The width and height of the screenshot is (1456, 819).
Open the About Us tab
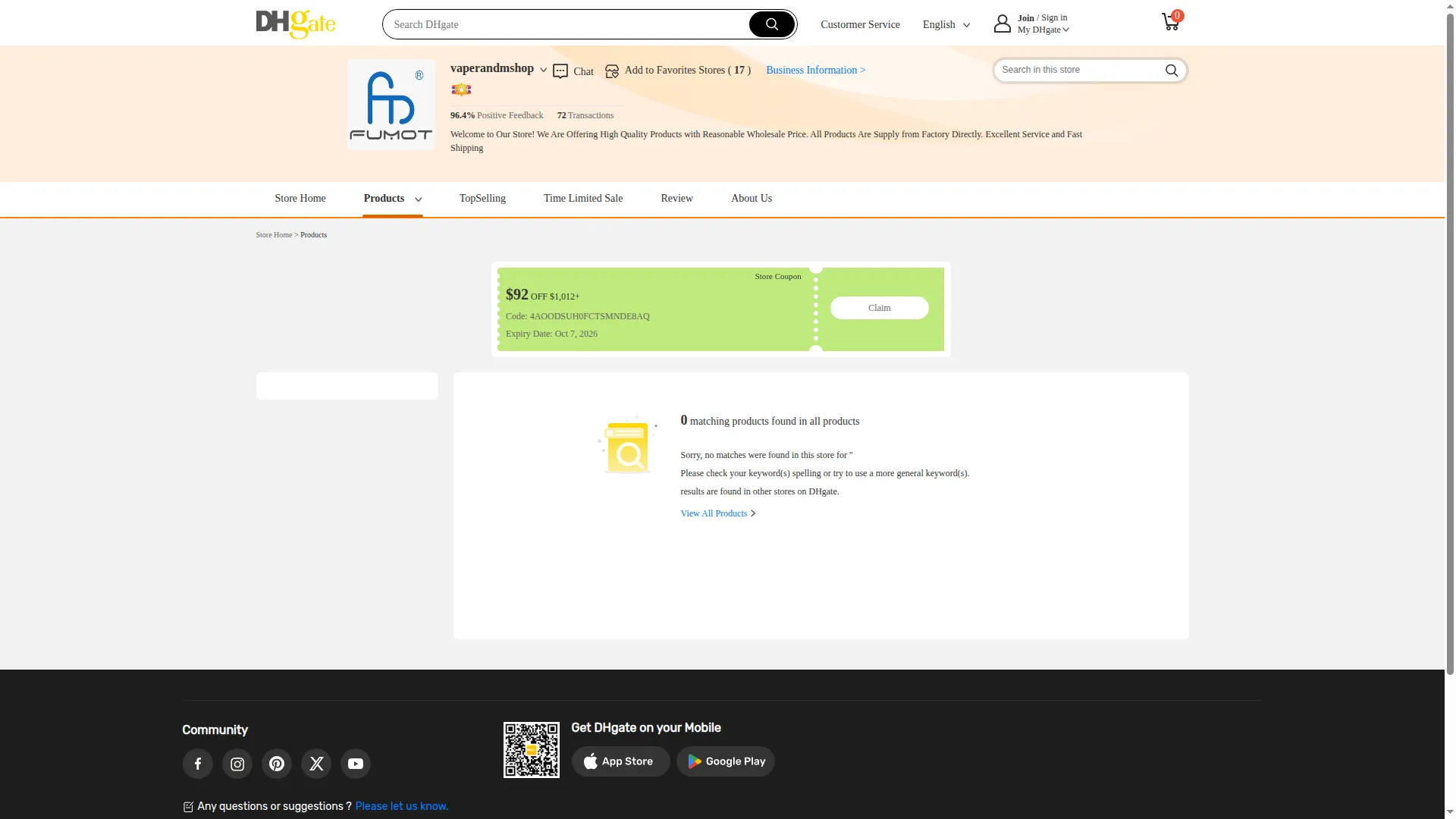(752, 199)
